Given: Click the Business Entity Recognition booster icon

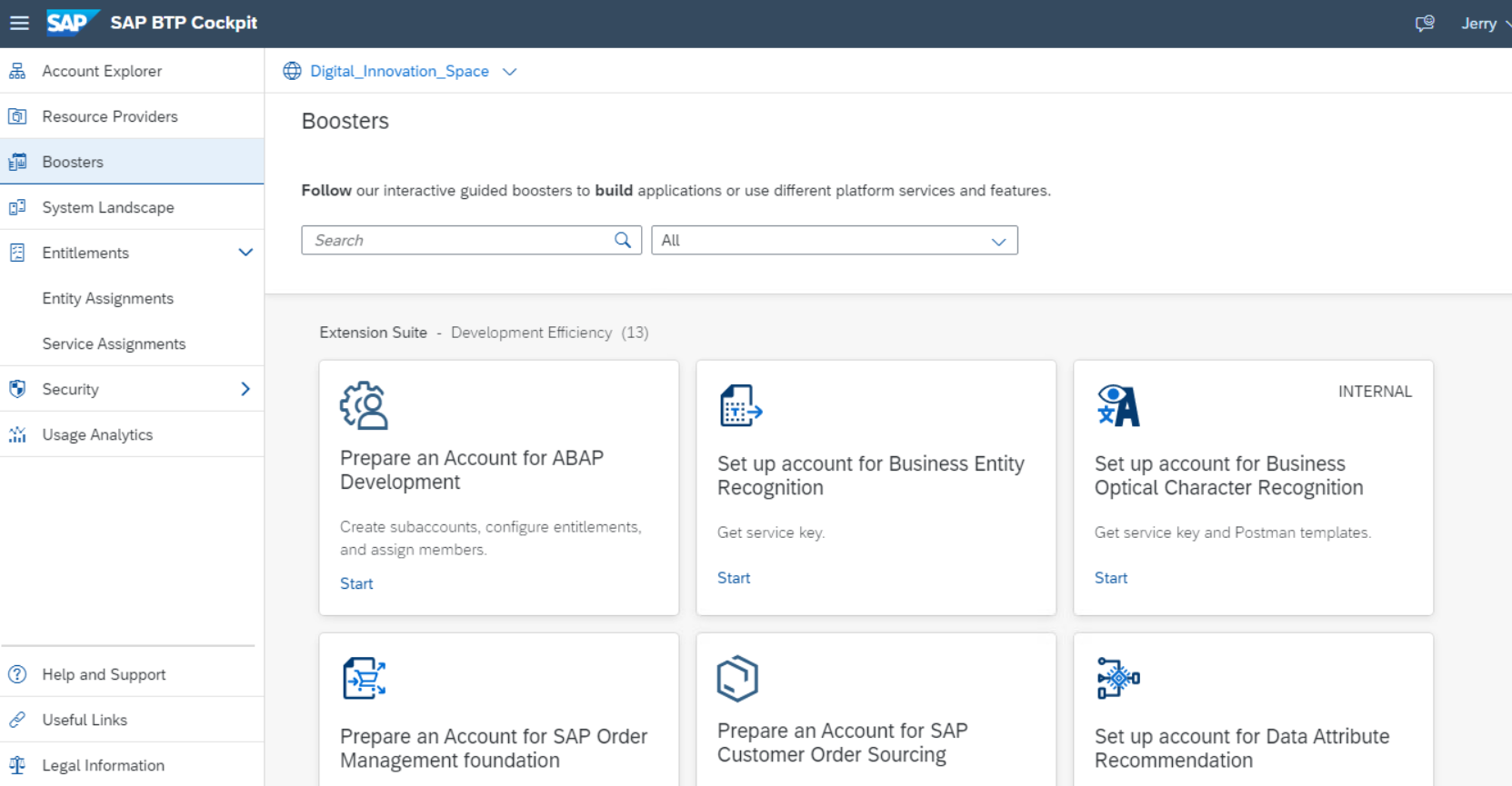Looking at the screenshot, I should coord(741,405).
